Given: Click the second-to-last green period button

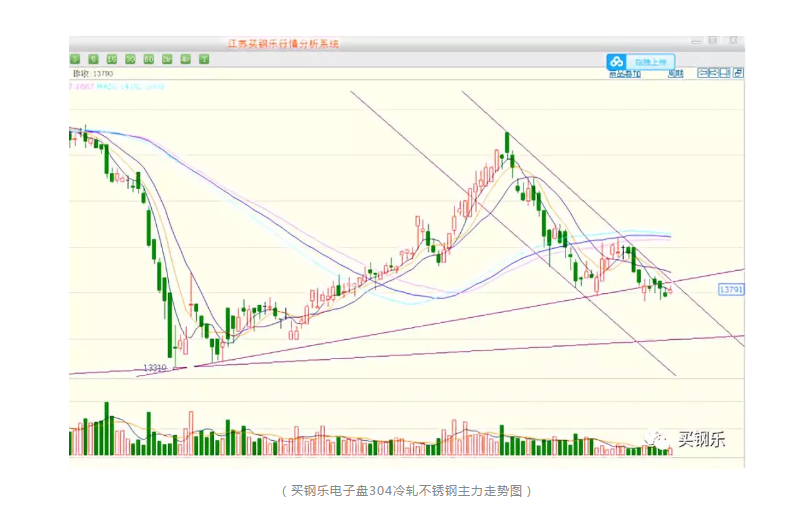Looking at the screenshot, I should [185, 59].
